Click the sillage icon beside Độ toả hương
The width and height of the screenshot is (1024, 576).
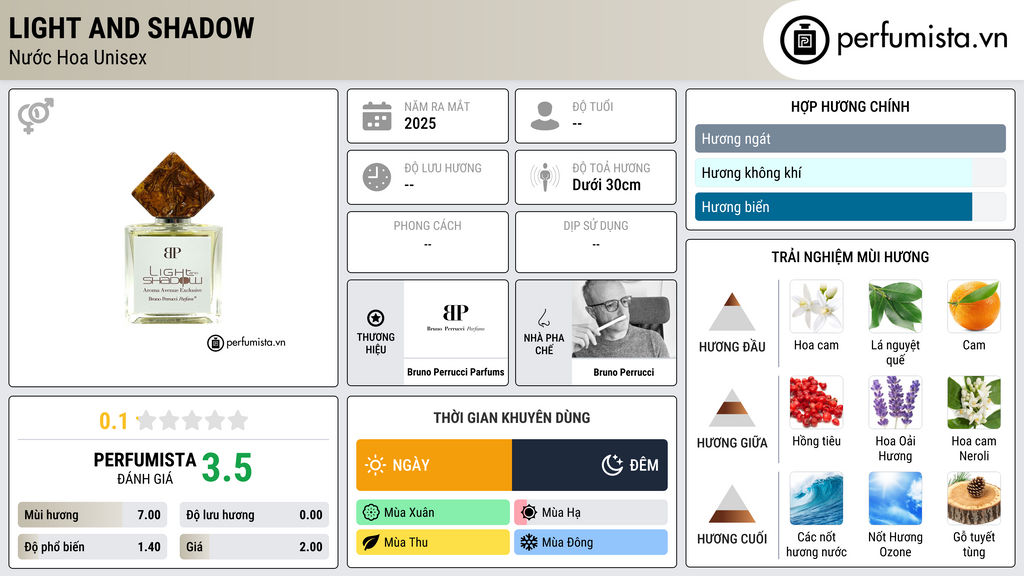point(545,177)
